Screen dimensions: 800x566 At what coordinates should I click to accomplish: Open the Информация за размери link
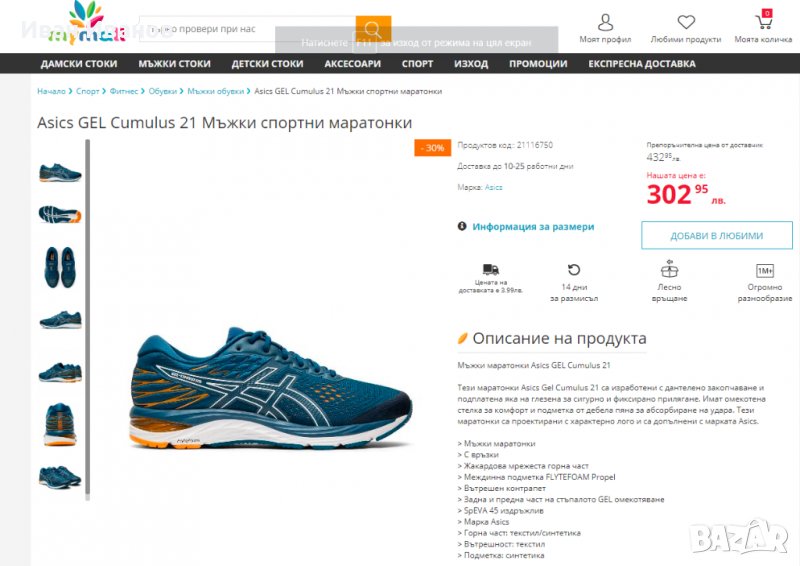[533, 227]
